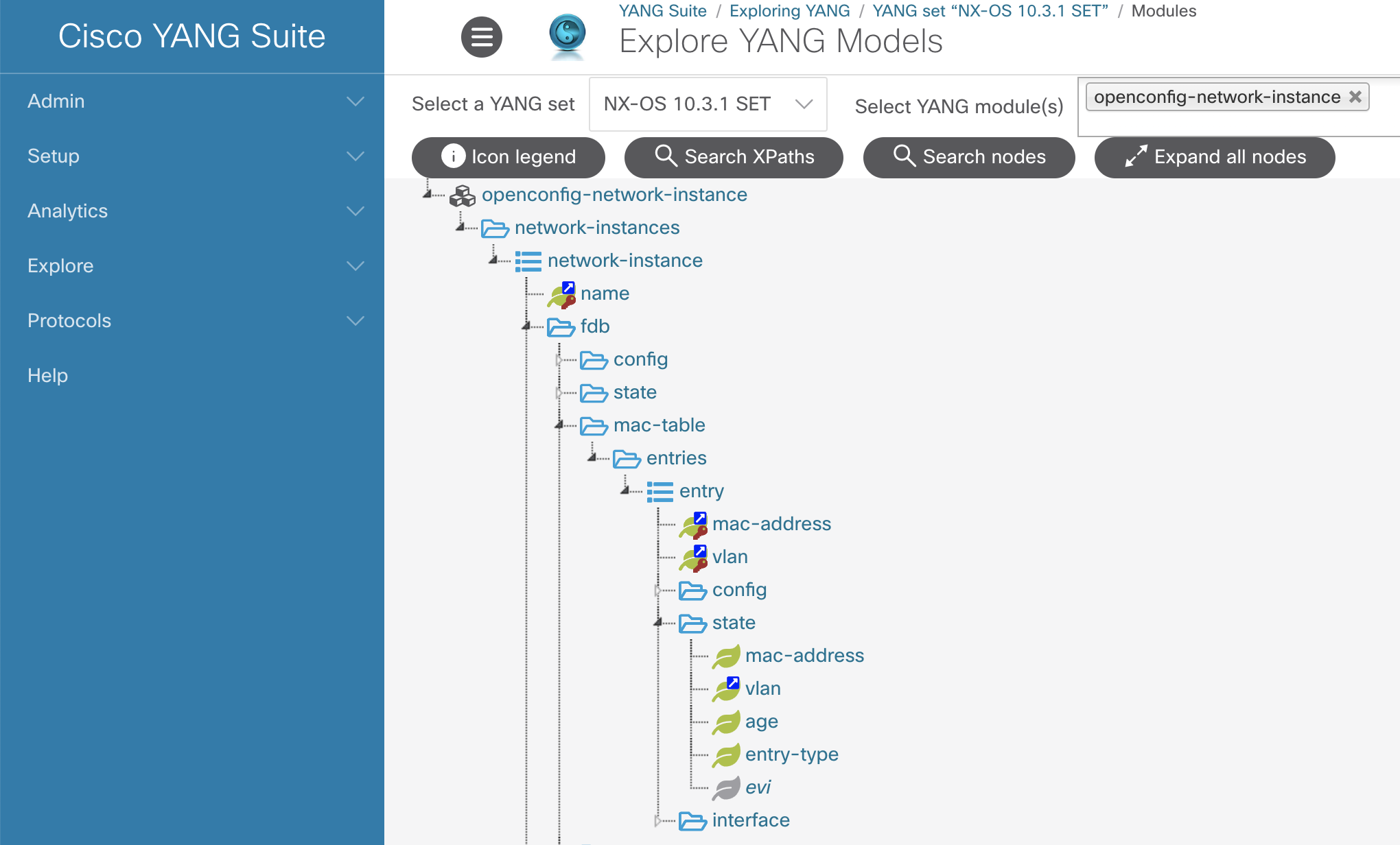Select the evi leaf label

click(758, 787)
